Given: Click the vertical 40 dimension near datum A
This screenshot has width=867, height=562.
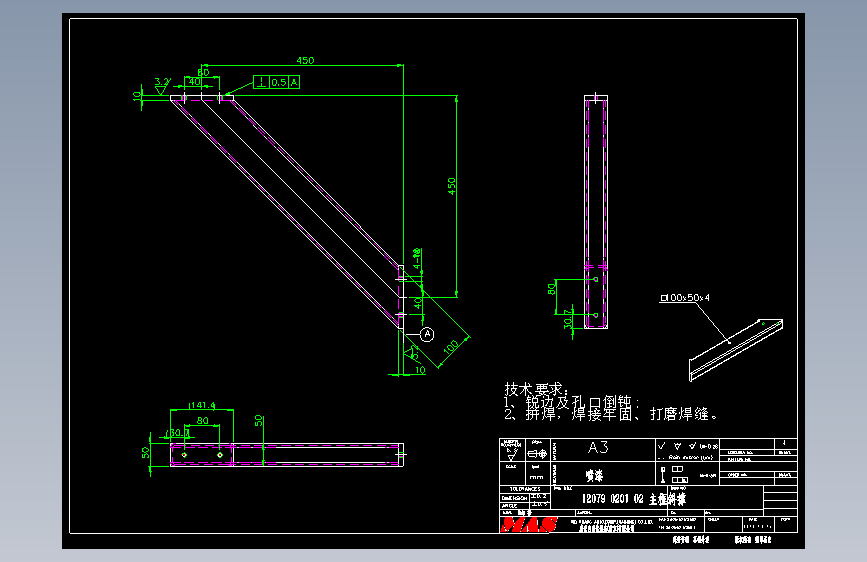Looking at the screenshot, I should (418, 303).
